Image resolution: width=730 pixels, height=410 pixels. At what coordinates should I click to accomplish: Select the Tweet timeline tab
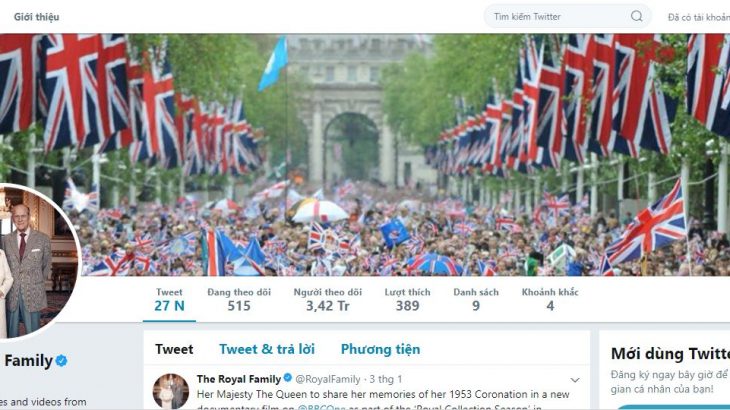click(x=174, y=349)
